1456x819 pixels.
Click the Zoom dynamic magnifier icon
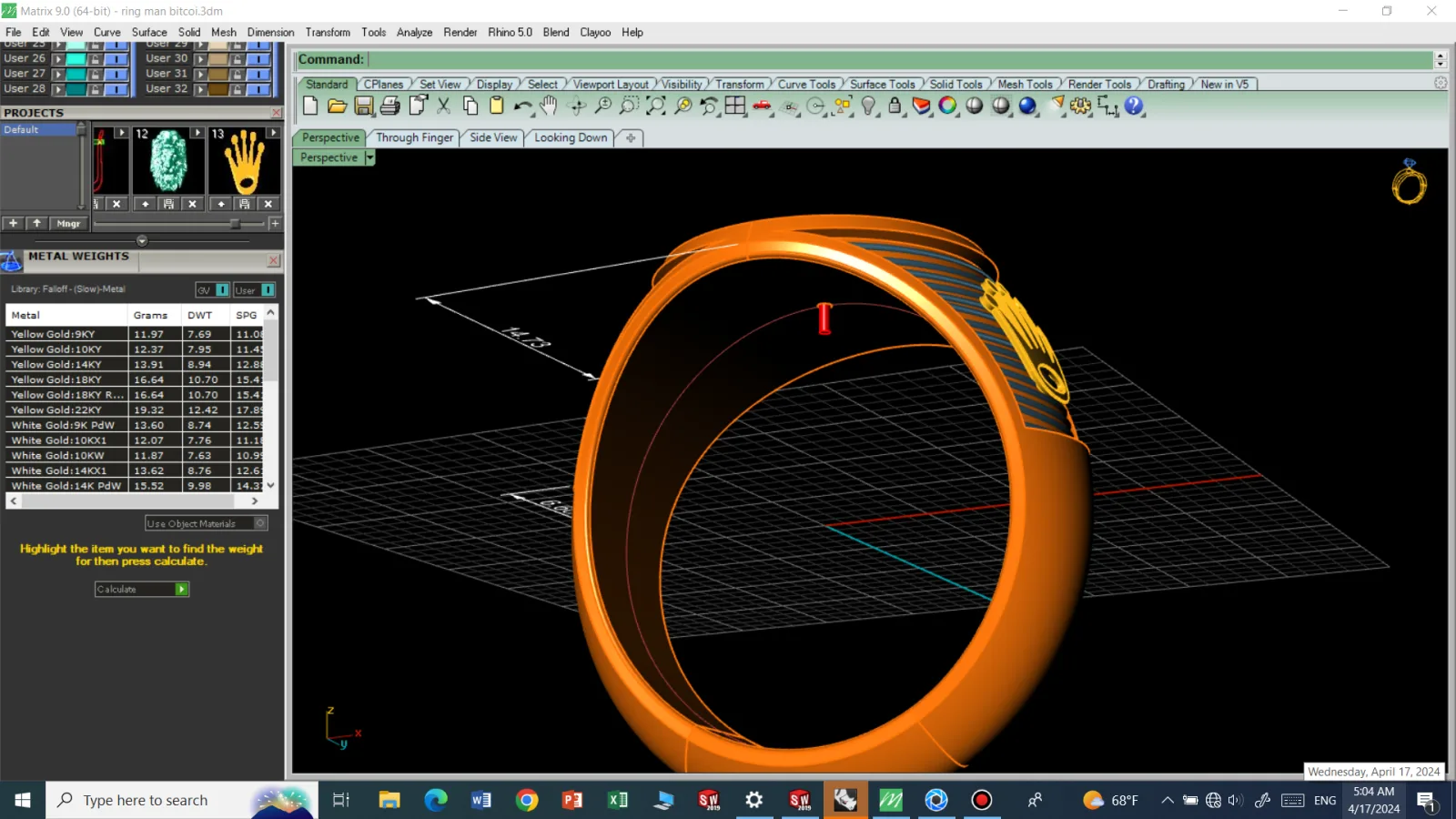click(602, 106)
